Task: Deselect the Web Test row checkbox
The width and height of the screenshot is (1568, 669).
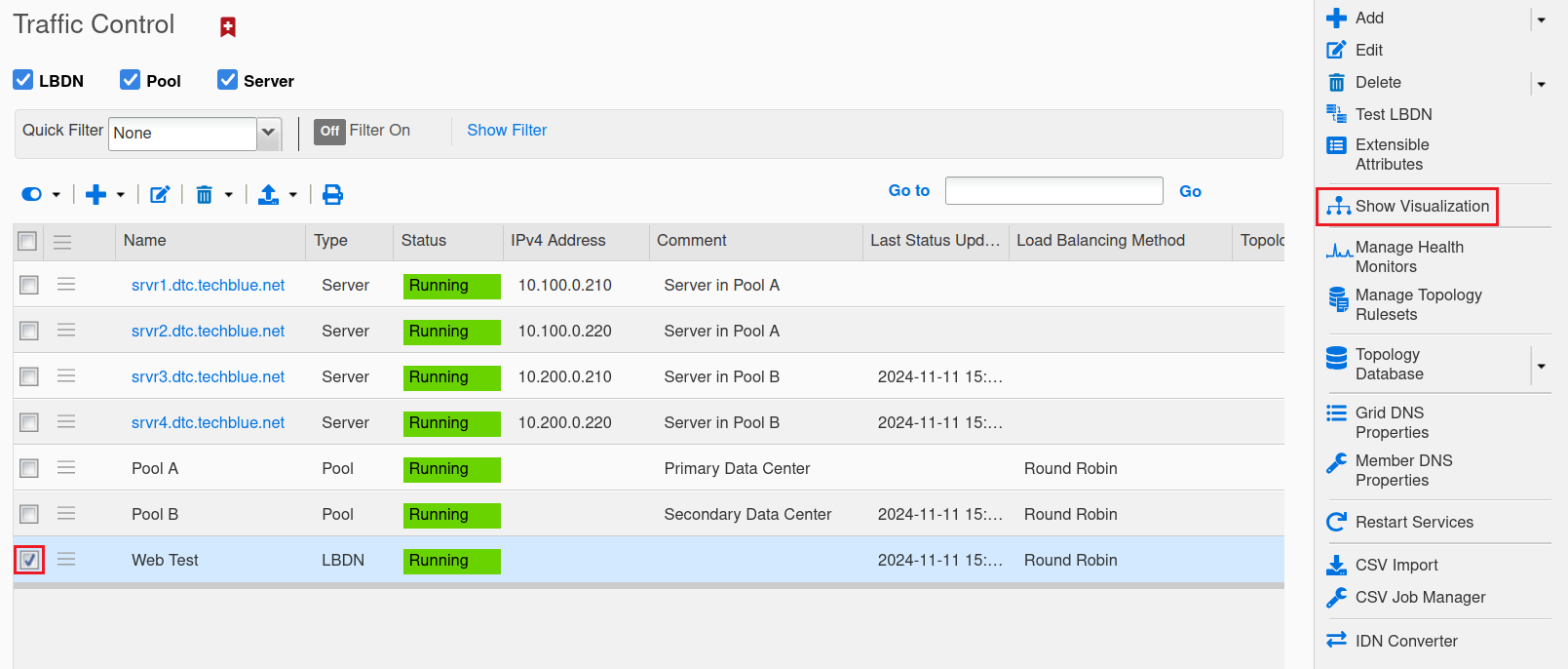Action: click(x=29, y=560)
